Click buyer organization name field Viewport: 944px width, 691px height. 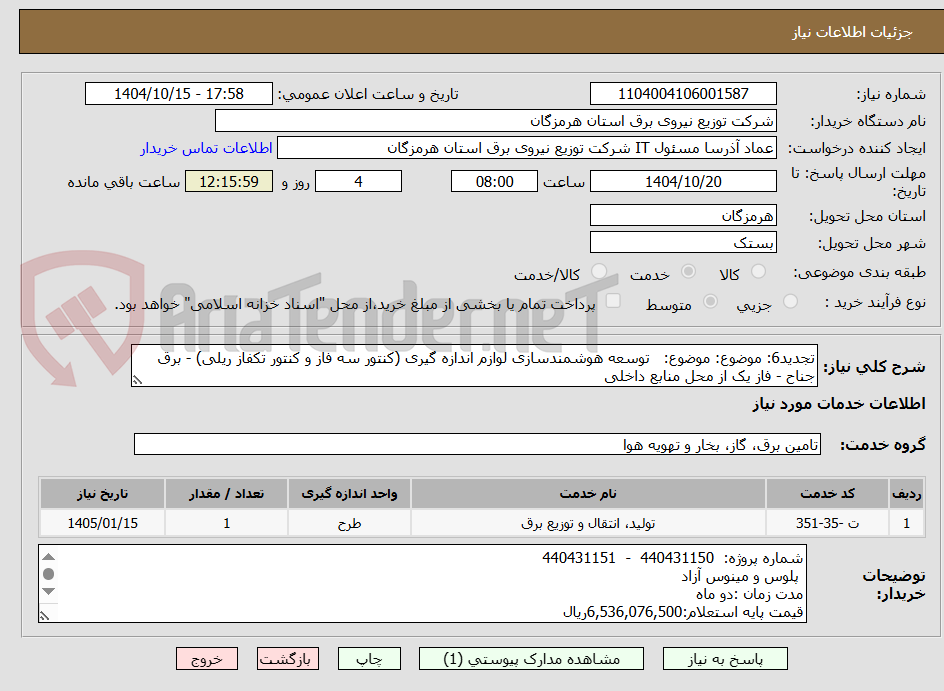pos(495,121)
